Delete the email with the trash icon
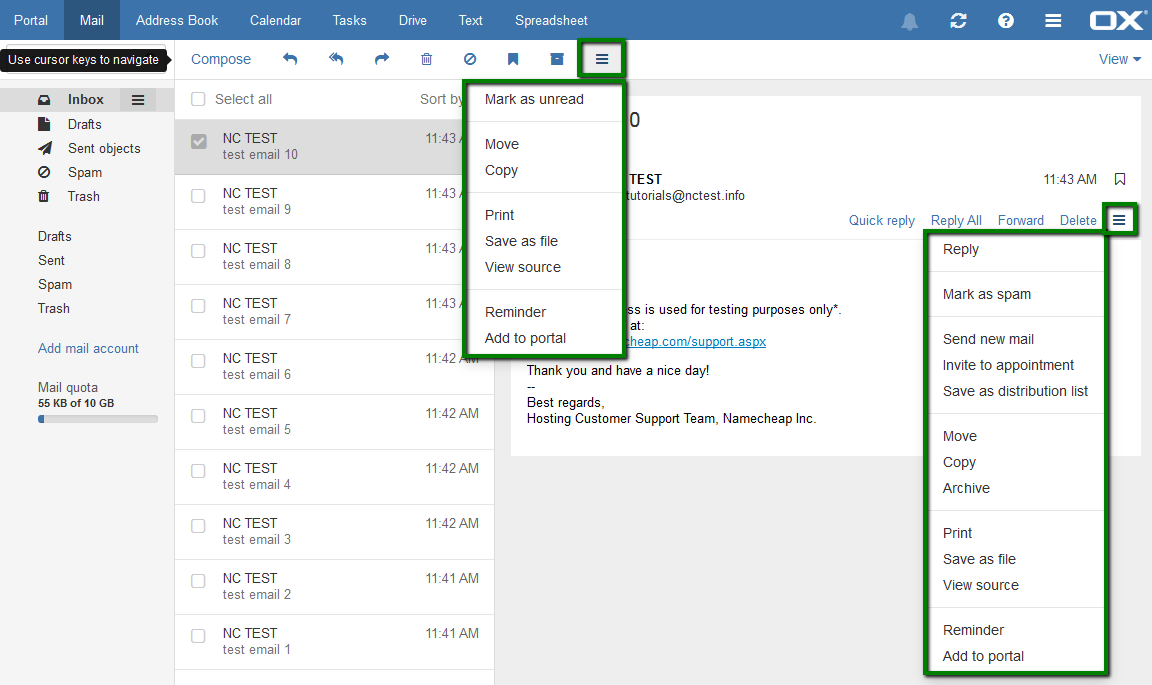This screenshot has height=685, width=1152. tap(426, 59)
